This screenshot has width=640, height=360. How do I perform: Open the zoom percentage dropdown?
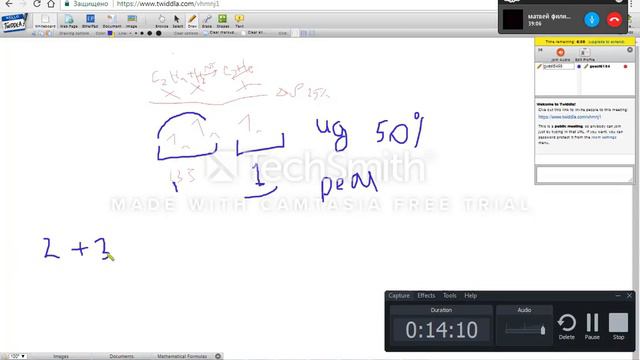tap(17, 356)
